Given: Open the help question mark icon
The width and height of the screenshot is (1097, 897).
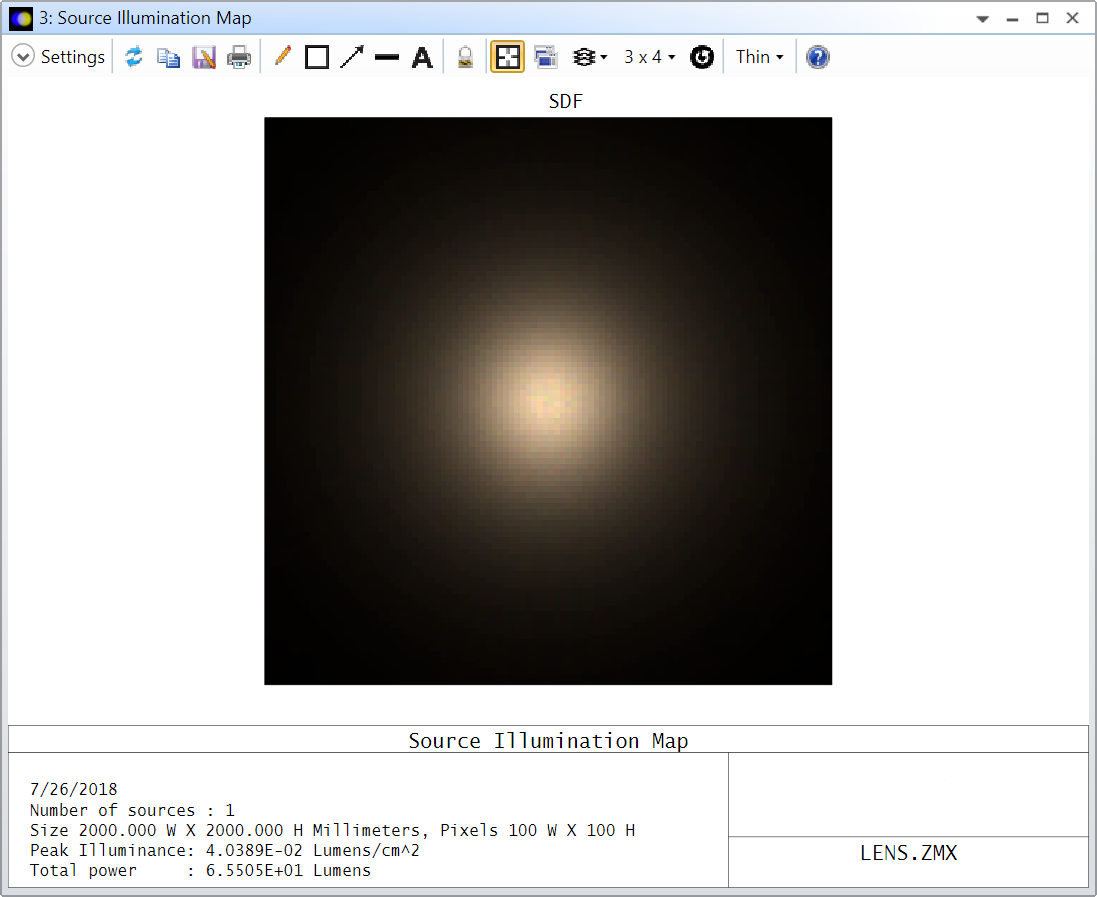Looking at the screenshot, I should coord(818,57).
